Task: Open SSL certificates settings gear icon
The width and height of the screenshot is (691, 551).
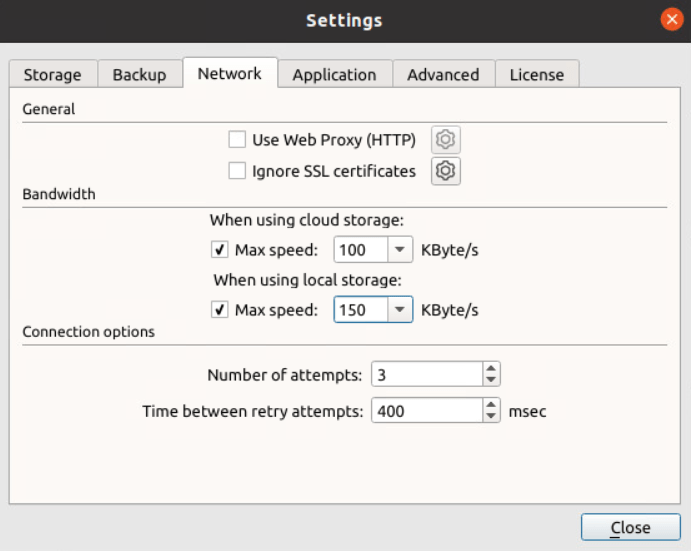Action: pos(446,171)
